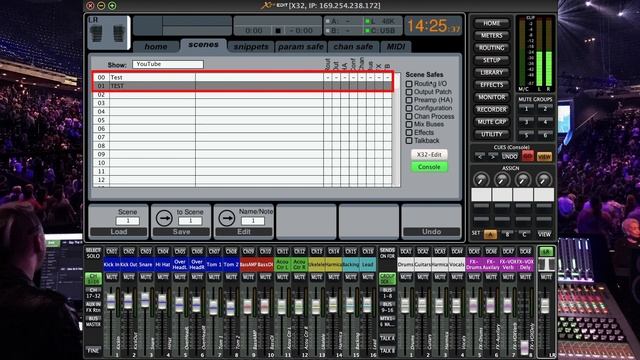Open the chan safe tab
Screen dimensions: 640x360
[353, 47]
